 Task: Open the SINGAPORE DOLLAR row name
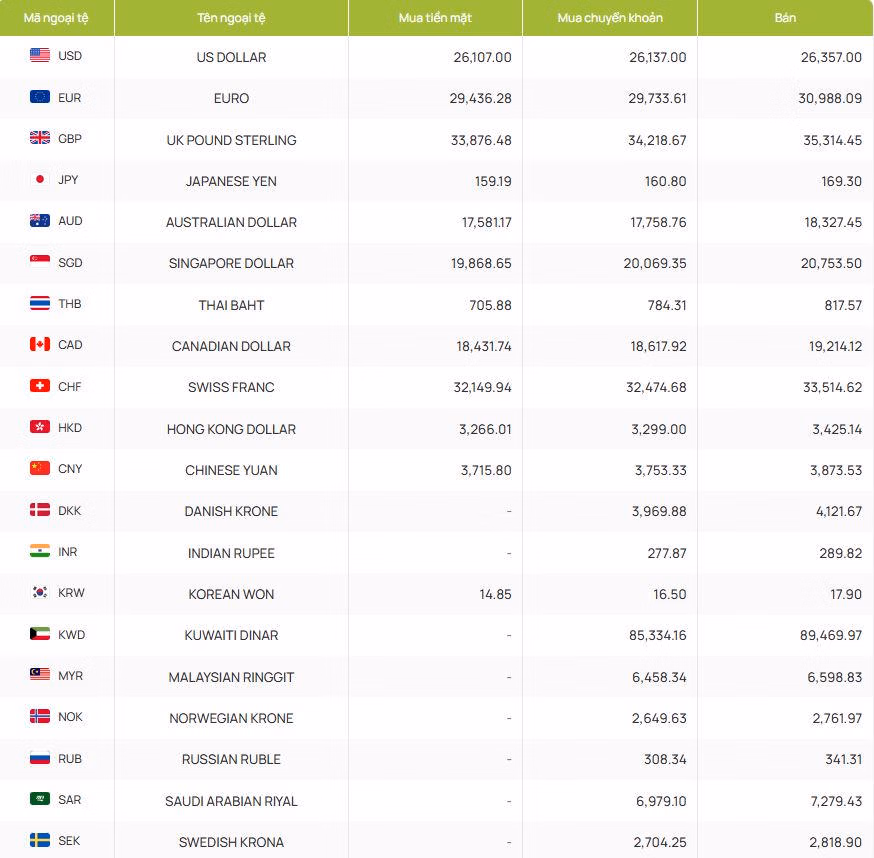tap(231, 263)
